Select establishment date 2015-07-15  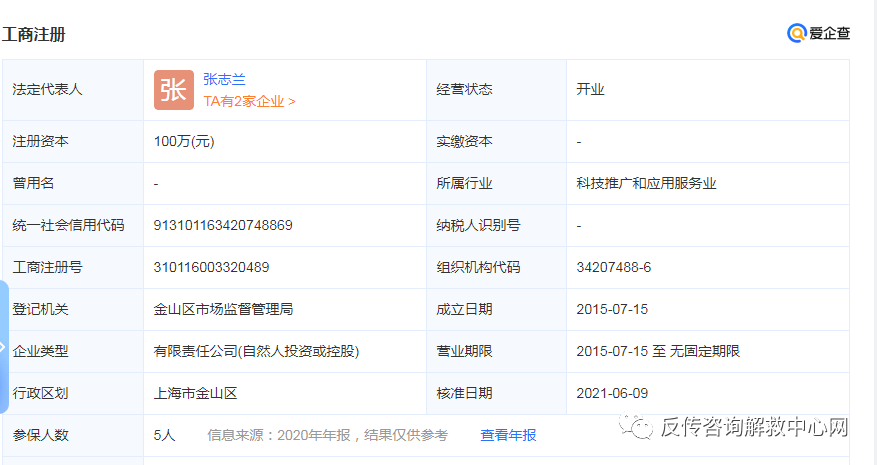click(612, 309)
